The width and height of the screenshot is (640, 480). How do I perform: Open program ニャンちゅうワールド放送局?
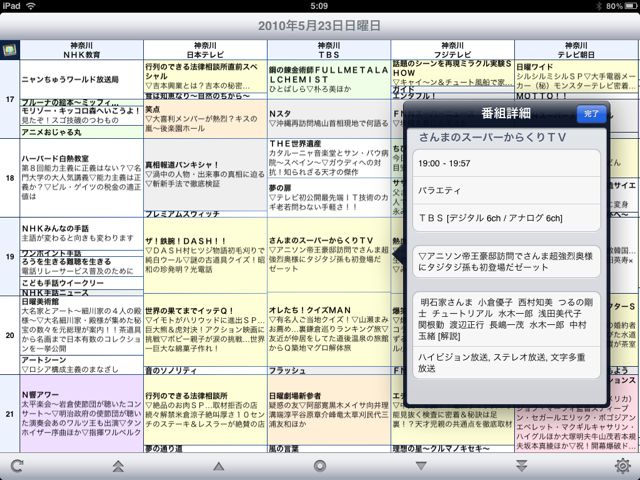82,80
